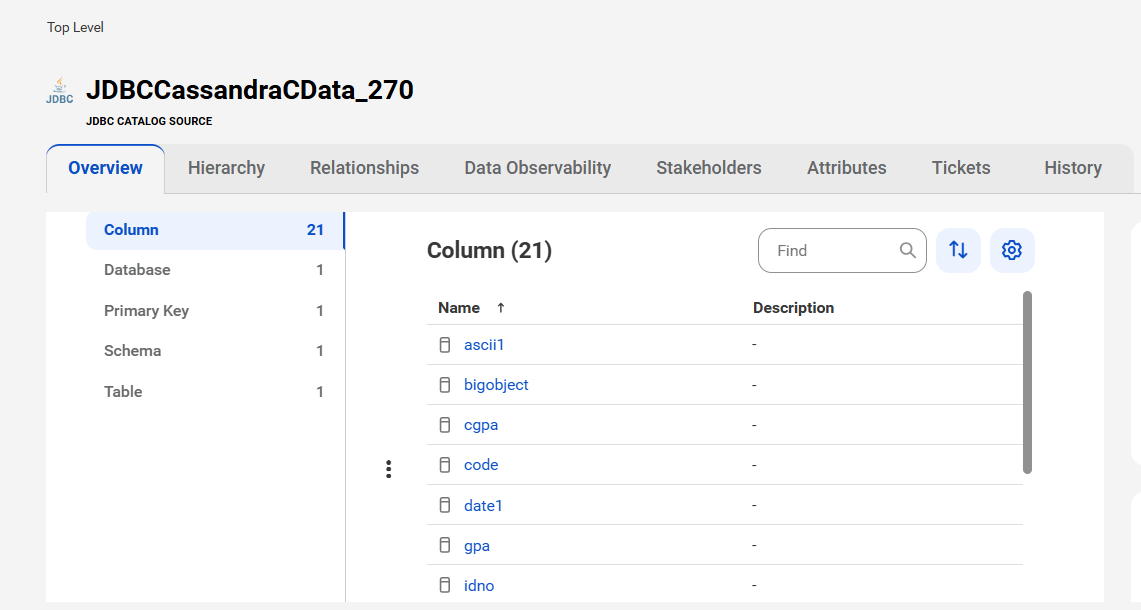Toggle sort arrow on Name header

501,308
